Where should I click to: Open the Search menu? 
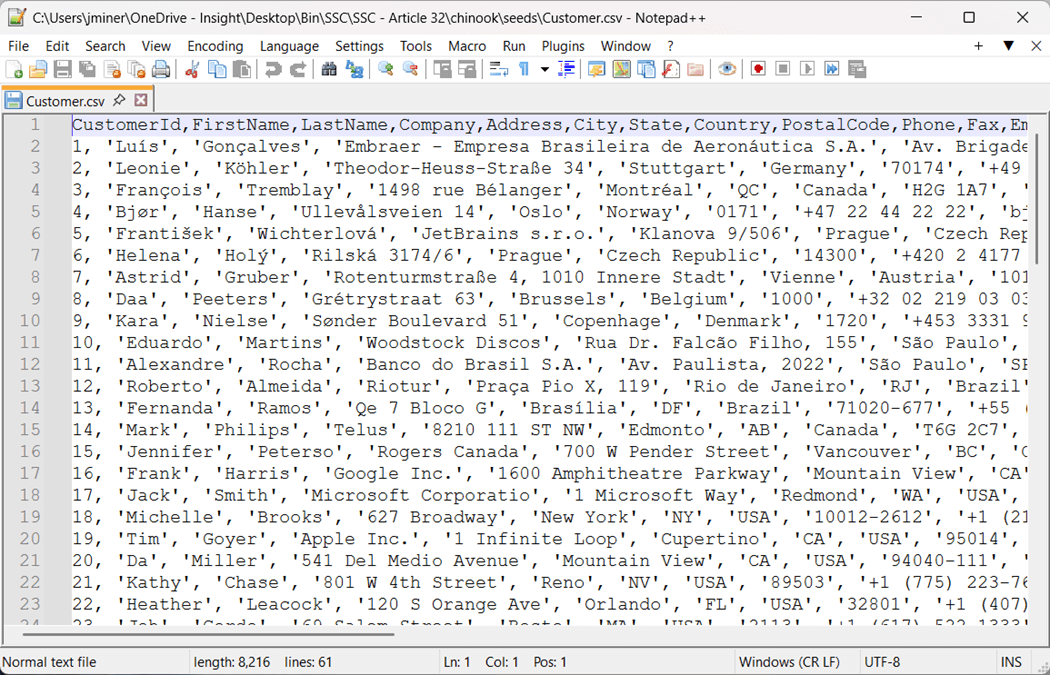[x=105, y=46]
